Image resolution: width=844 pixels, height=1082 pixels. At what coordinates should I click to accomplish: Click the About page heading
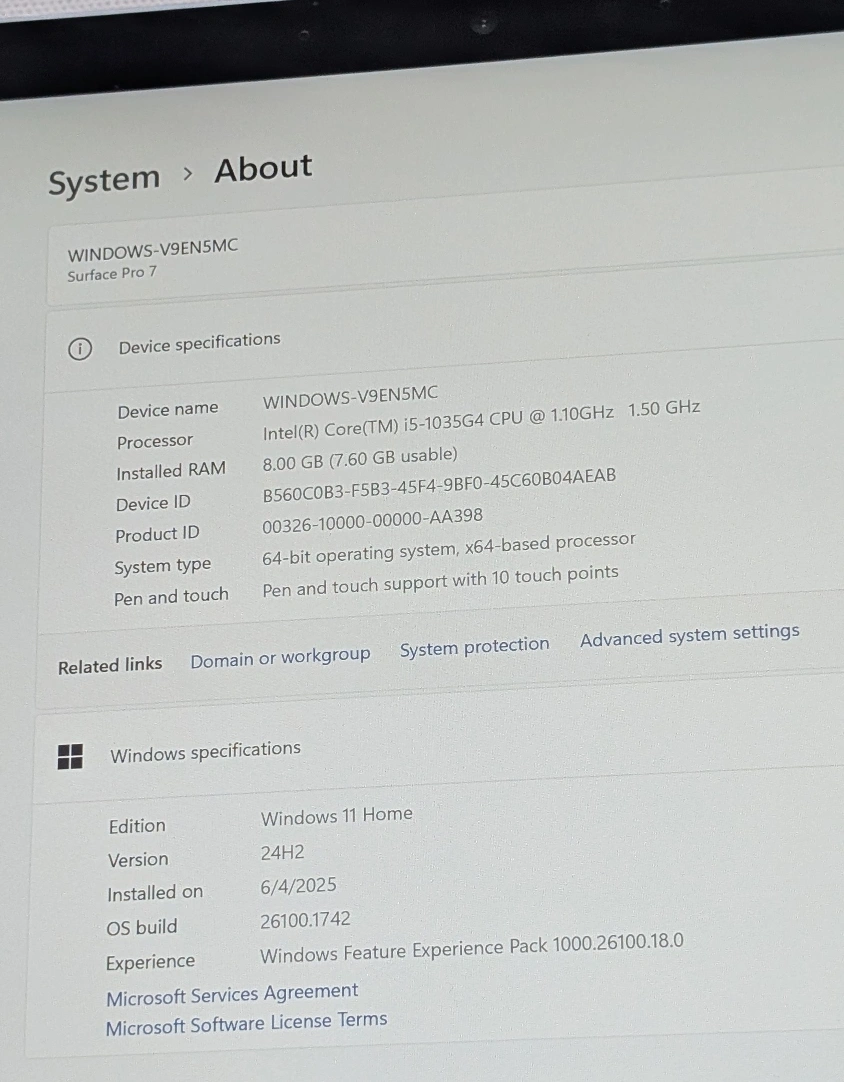[263, 169]
